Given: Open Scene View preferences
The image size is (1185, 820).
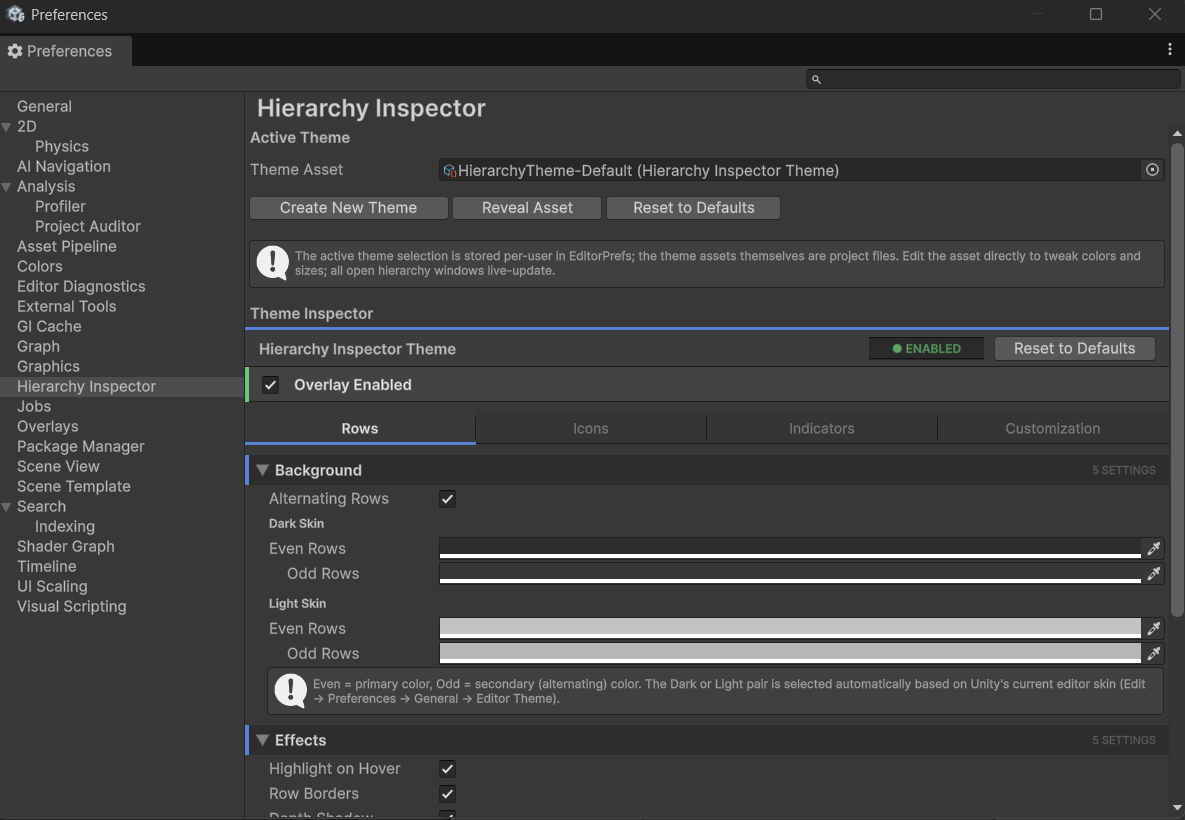Looking at the screenshot, I should [58, 467].
